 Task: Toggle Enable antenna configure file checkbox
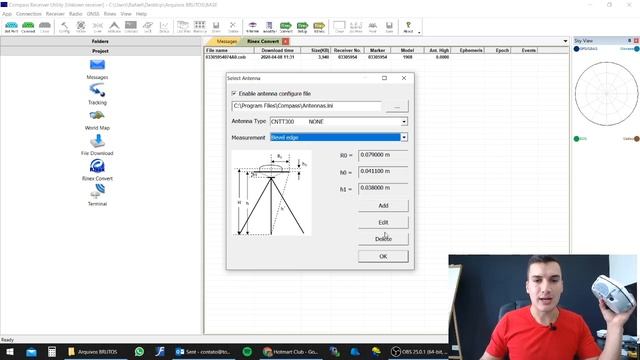(x=234, y=93)
